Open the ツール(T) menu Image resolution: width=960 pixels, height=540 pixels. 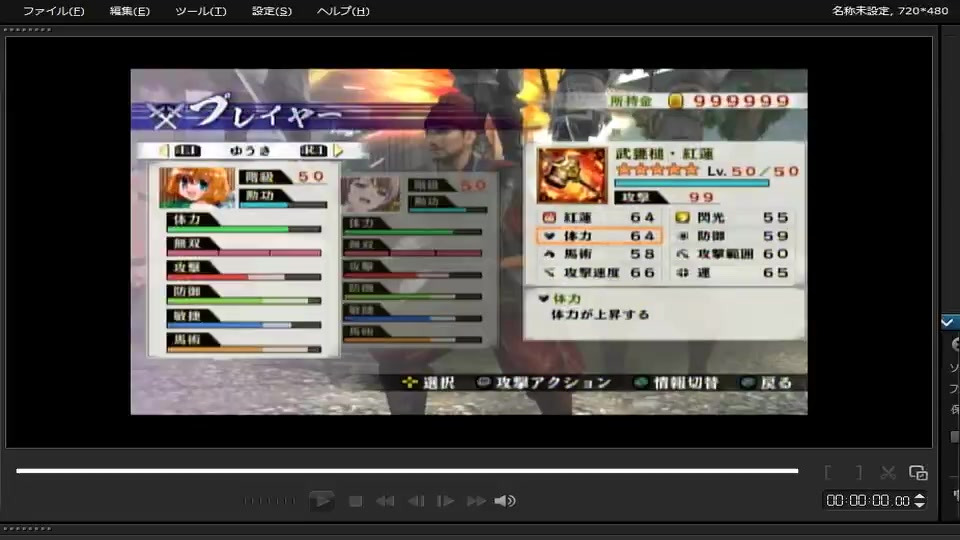point(200,11)
